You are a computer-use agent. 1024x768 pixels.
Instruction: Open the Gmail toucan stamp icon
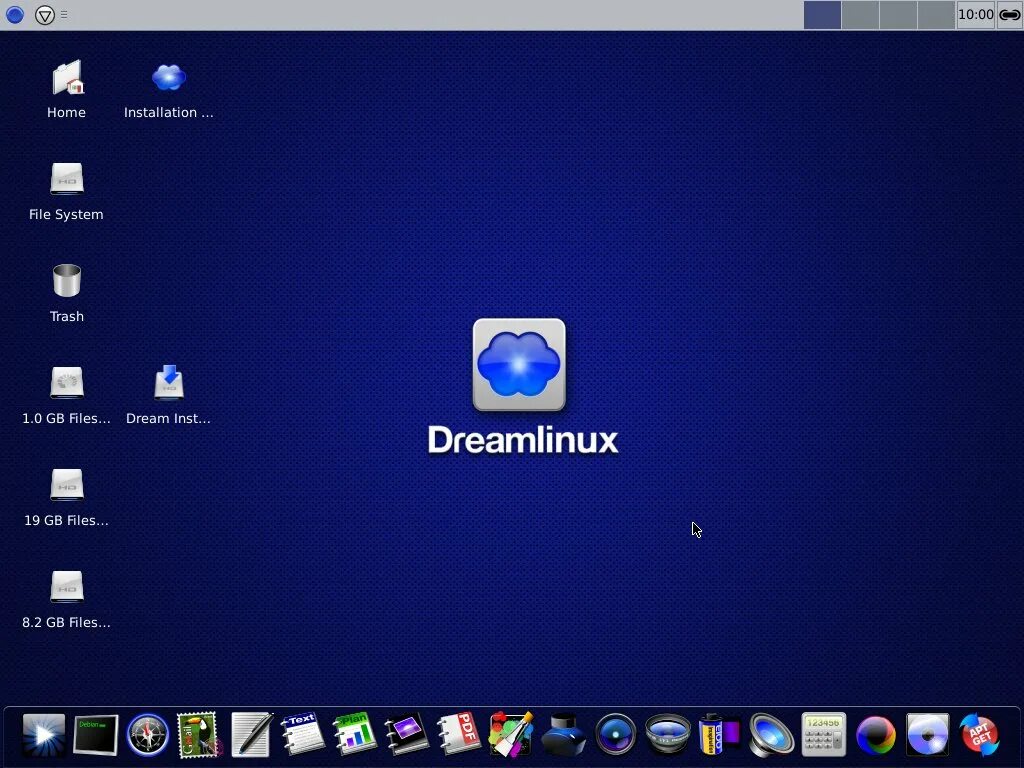[199, 735]
